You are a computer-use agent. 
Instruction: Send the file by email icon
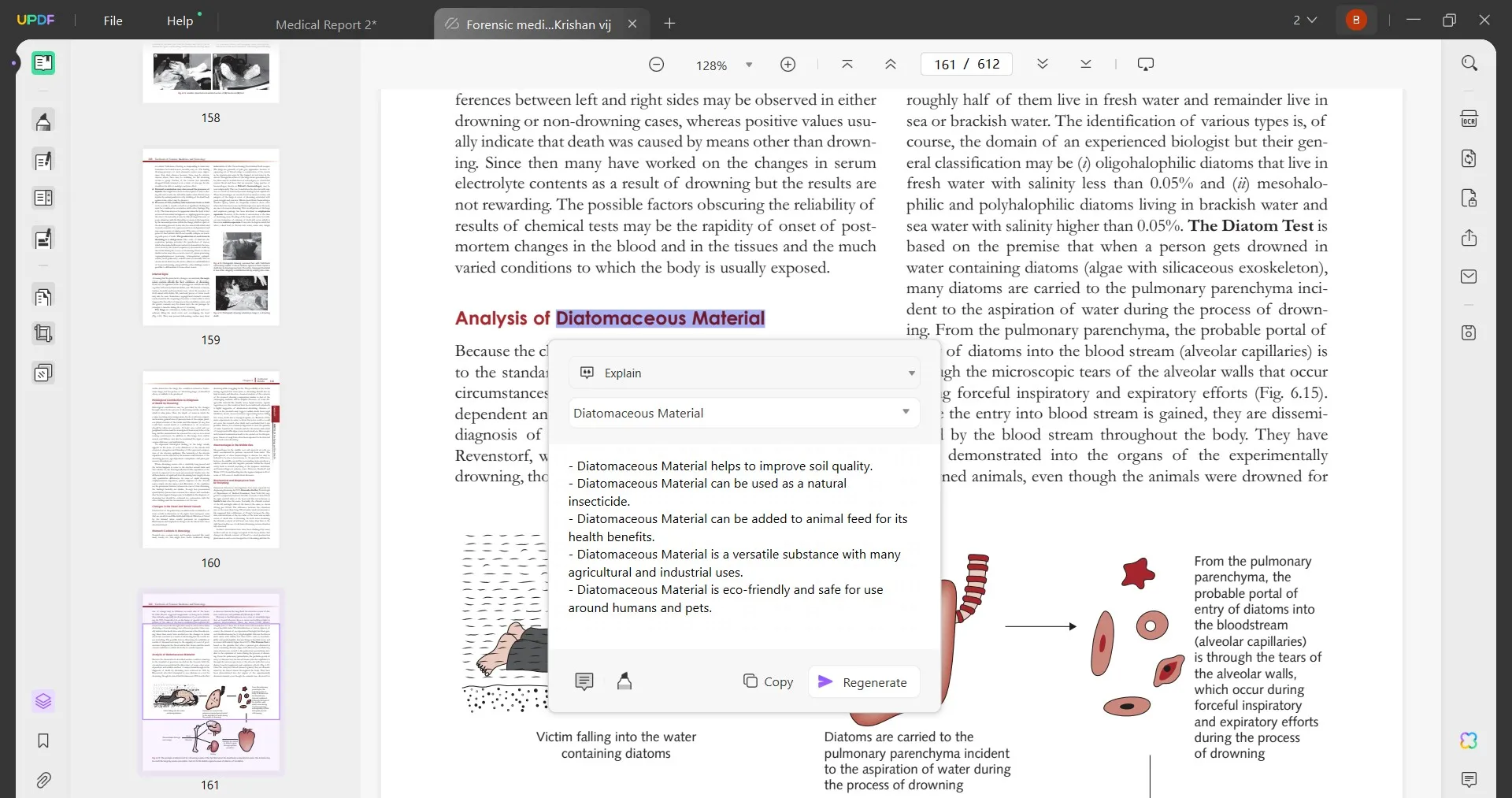1469,277
